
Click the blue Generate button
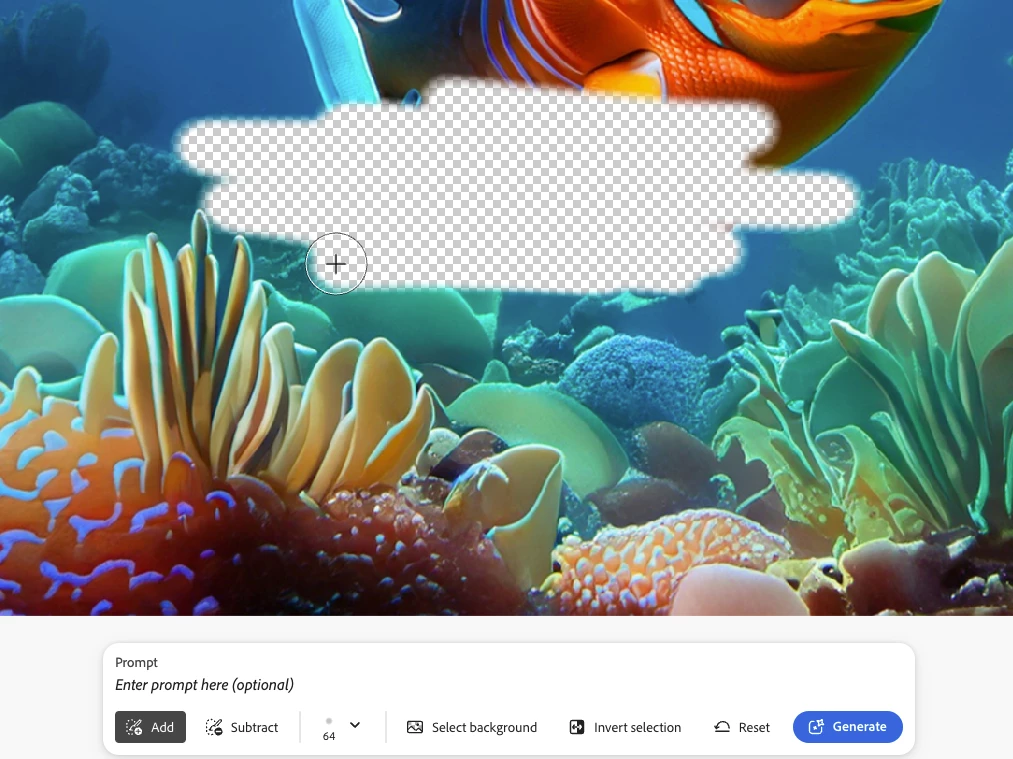(x=848, y=727)
